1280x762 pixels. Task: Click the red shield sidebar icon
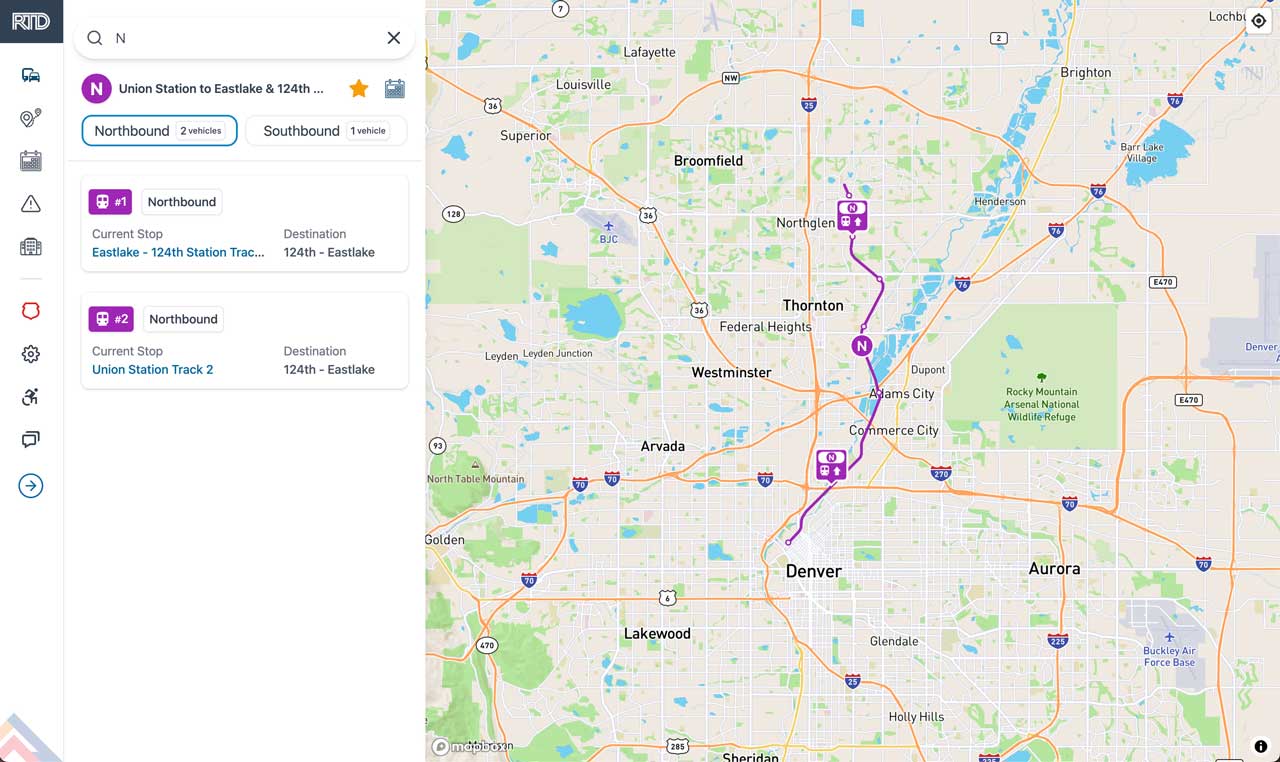pos(31,311)
